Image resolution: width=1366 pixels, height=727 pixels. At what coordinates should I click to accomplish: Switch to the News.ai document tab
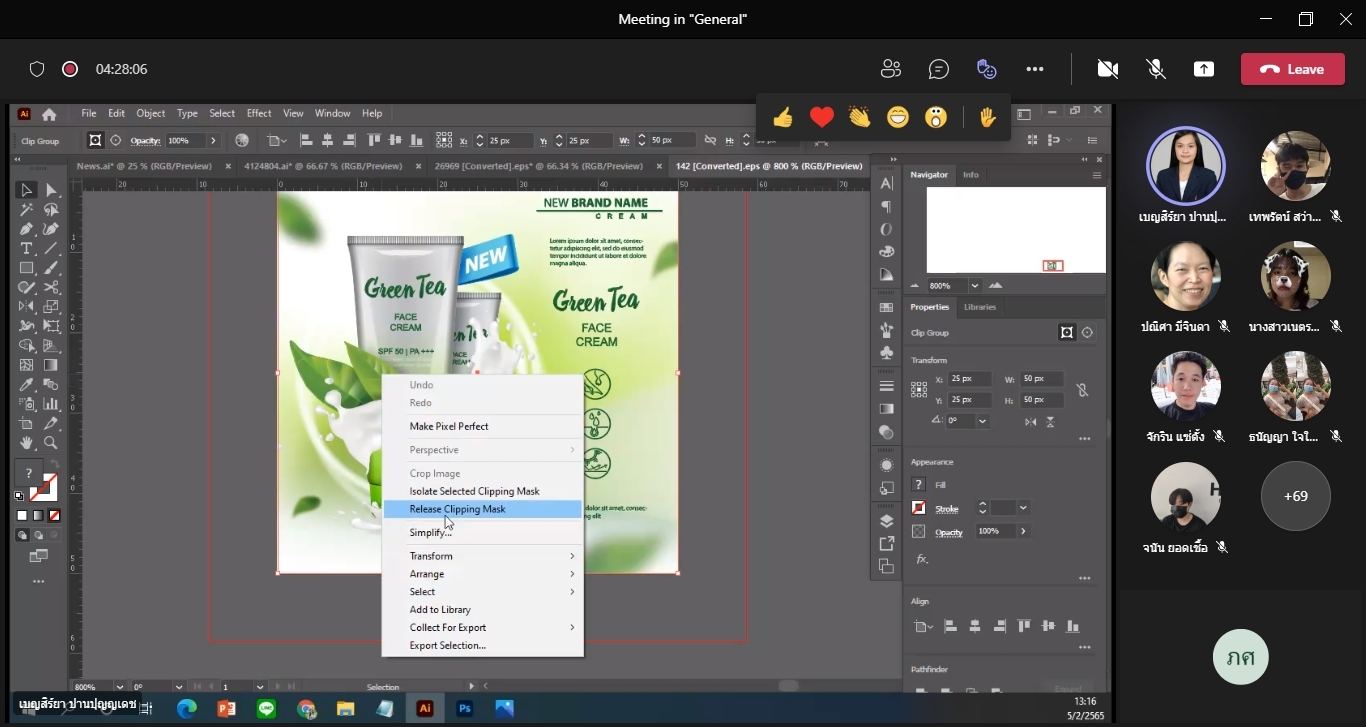[x=144, y=166]
